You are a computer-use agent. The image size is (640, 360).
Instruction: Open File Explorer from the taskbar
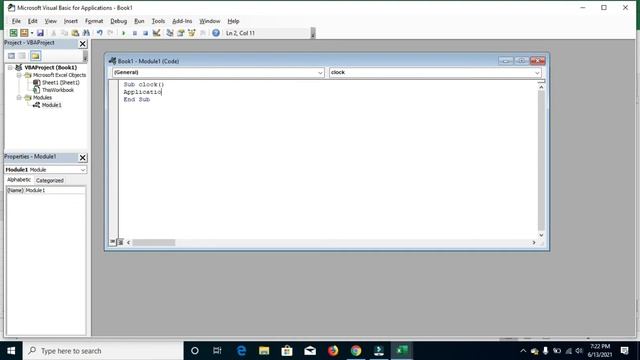264,351
